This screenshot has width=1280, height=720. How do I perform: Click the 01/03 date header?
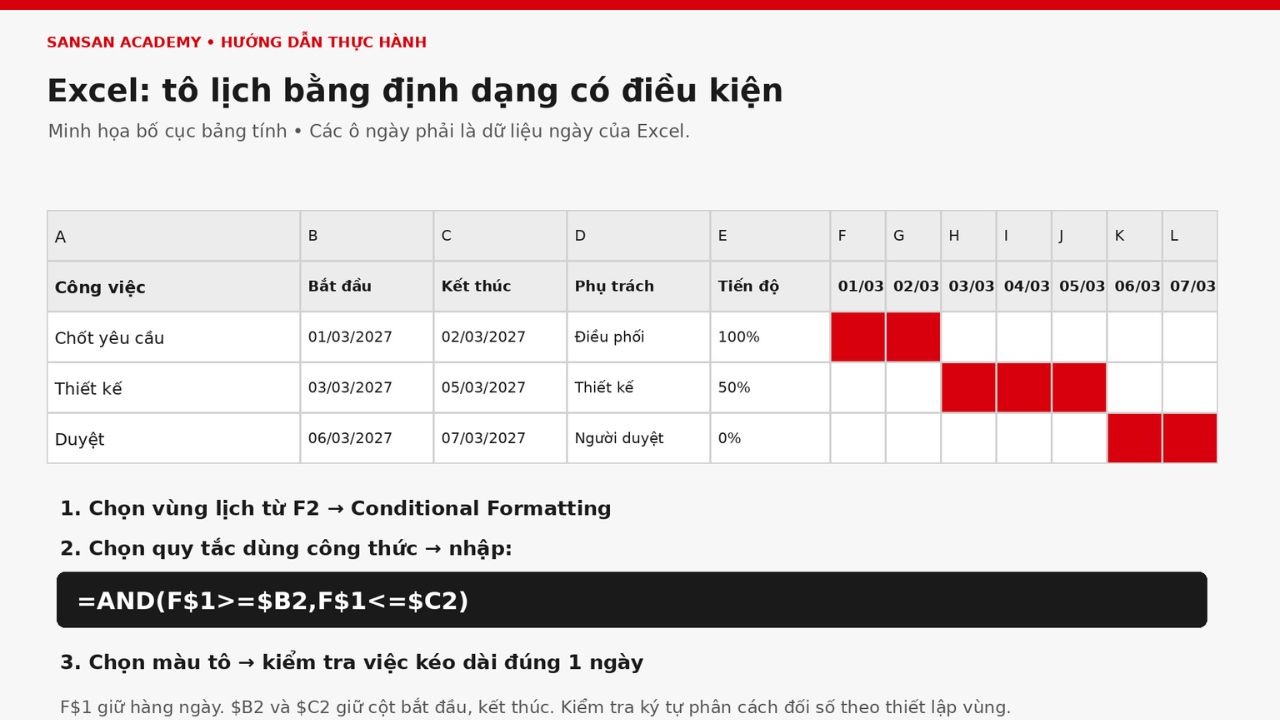858,287
